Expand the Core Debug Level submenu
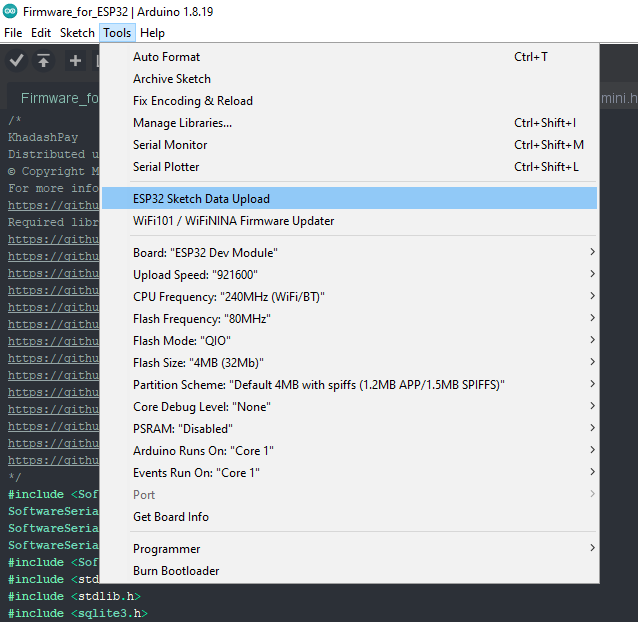Screen dimensions: 638x622 pos(349,406)
